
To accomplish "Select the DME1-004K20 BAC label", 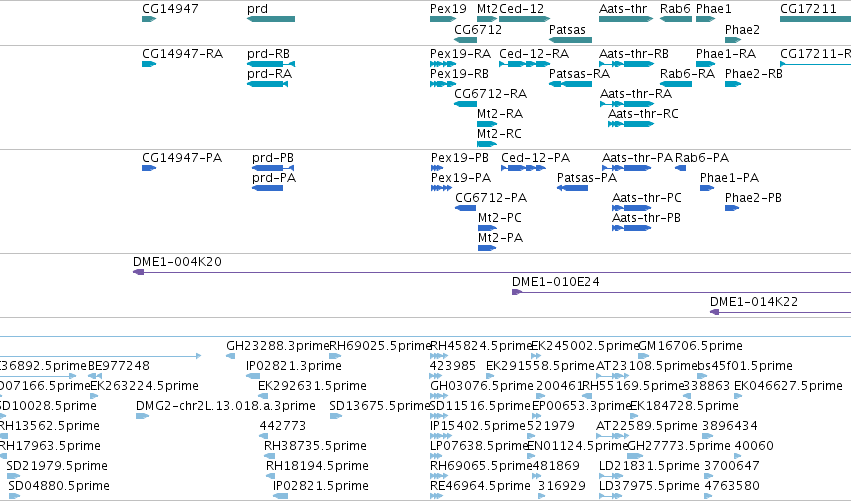I will (177, 262).
